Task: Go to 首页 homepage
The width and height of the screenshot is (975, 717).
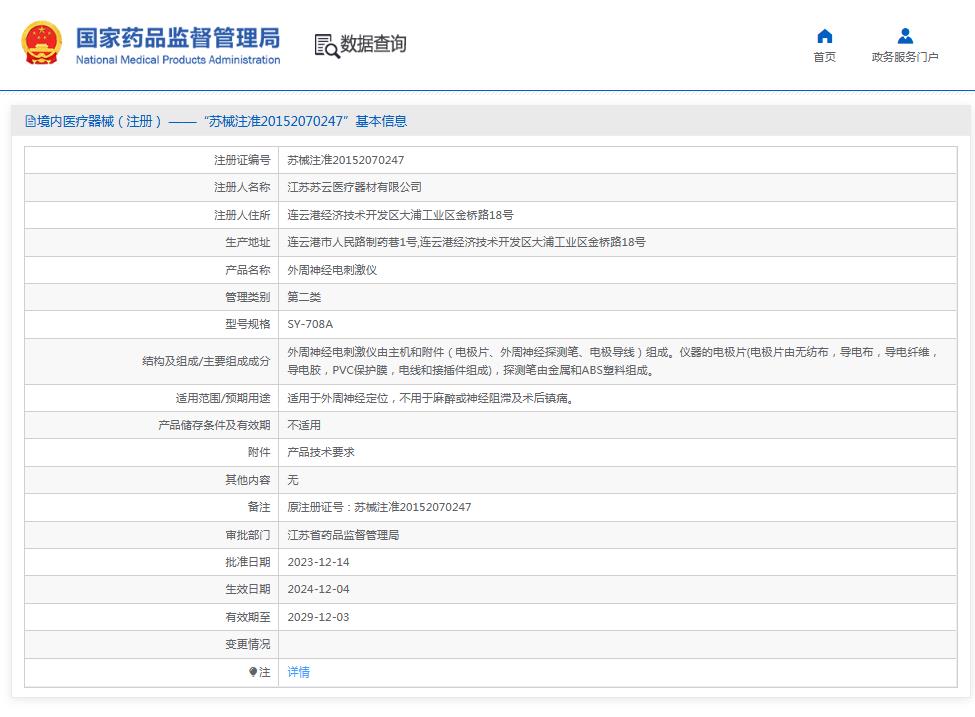Action: (x=823, y=57)
